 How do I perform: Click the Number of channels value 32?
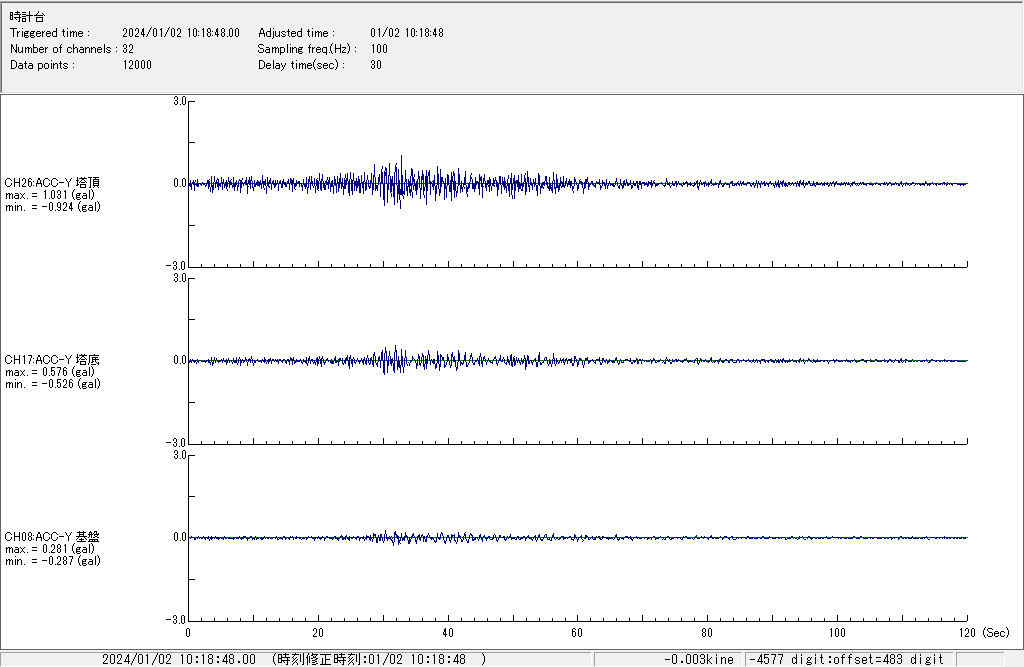pyautogui.click(x=128, y=49)
